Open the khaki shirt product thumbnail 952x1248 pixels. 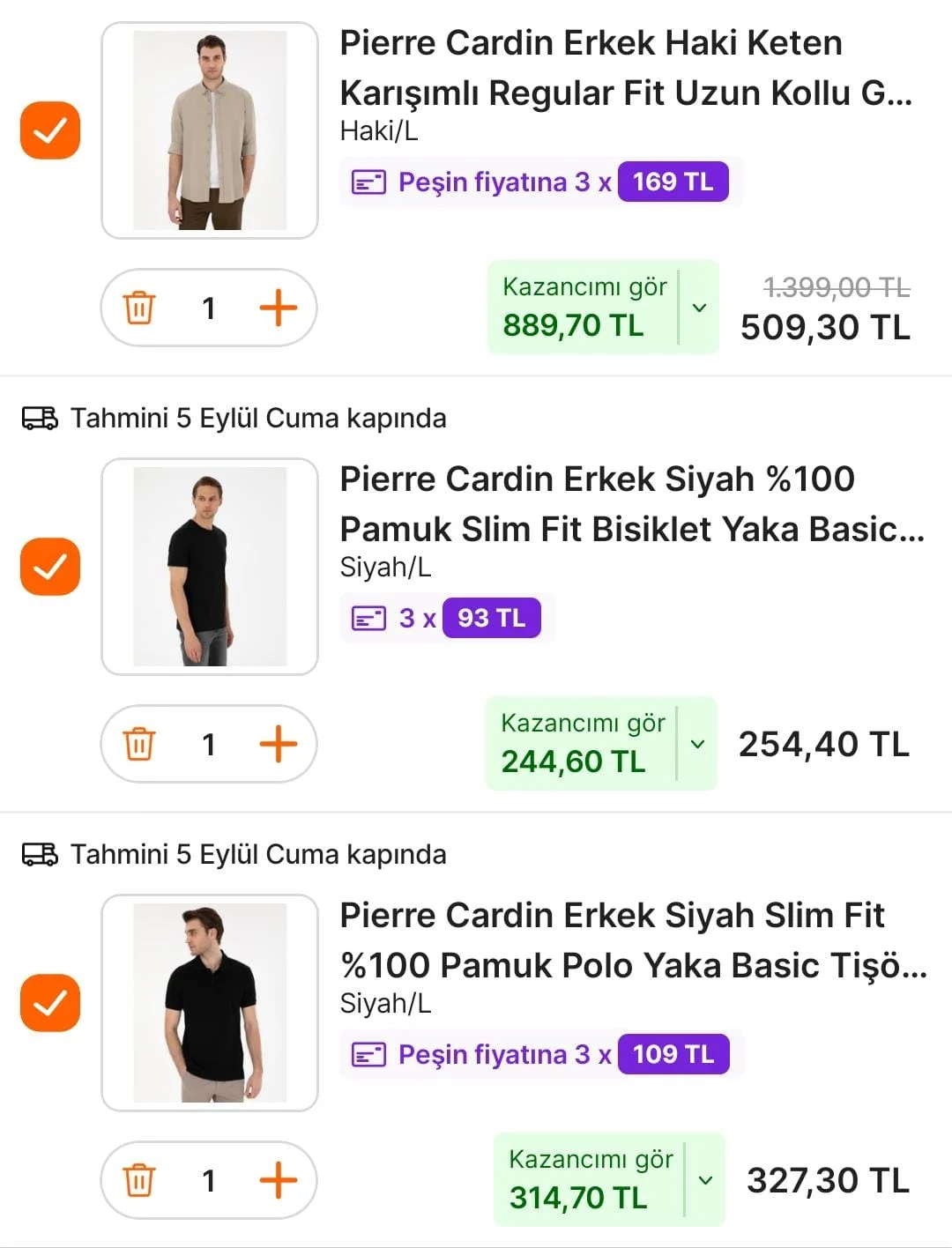pyautogui.click(x=210, y=130)
